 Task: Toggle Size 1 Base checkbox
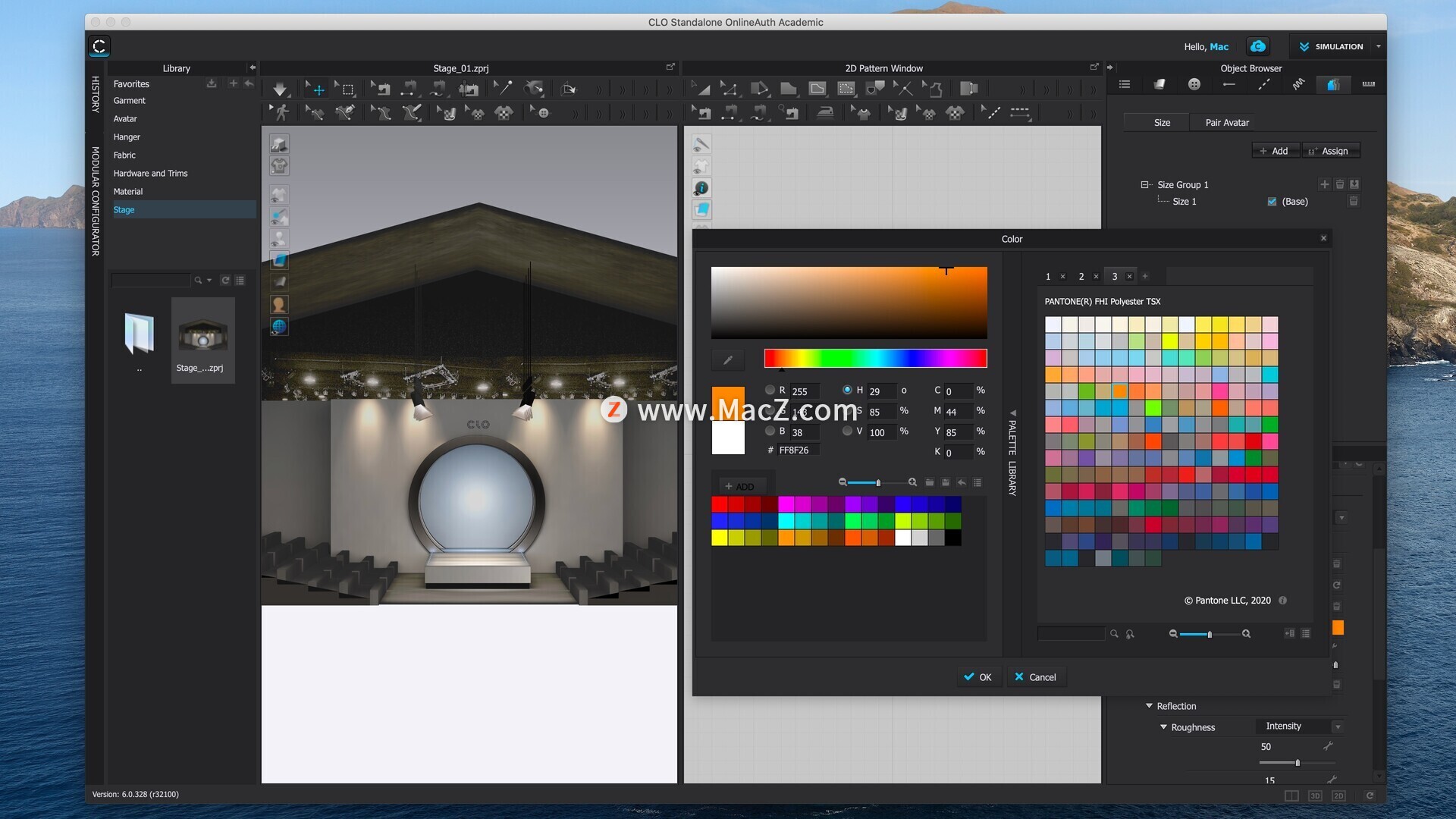point(1272,202)
